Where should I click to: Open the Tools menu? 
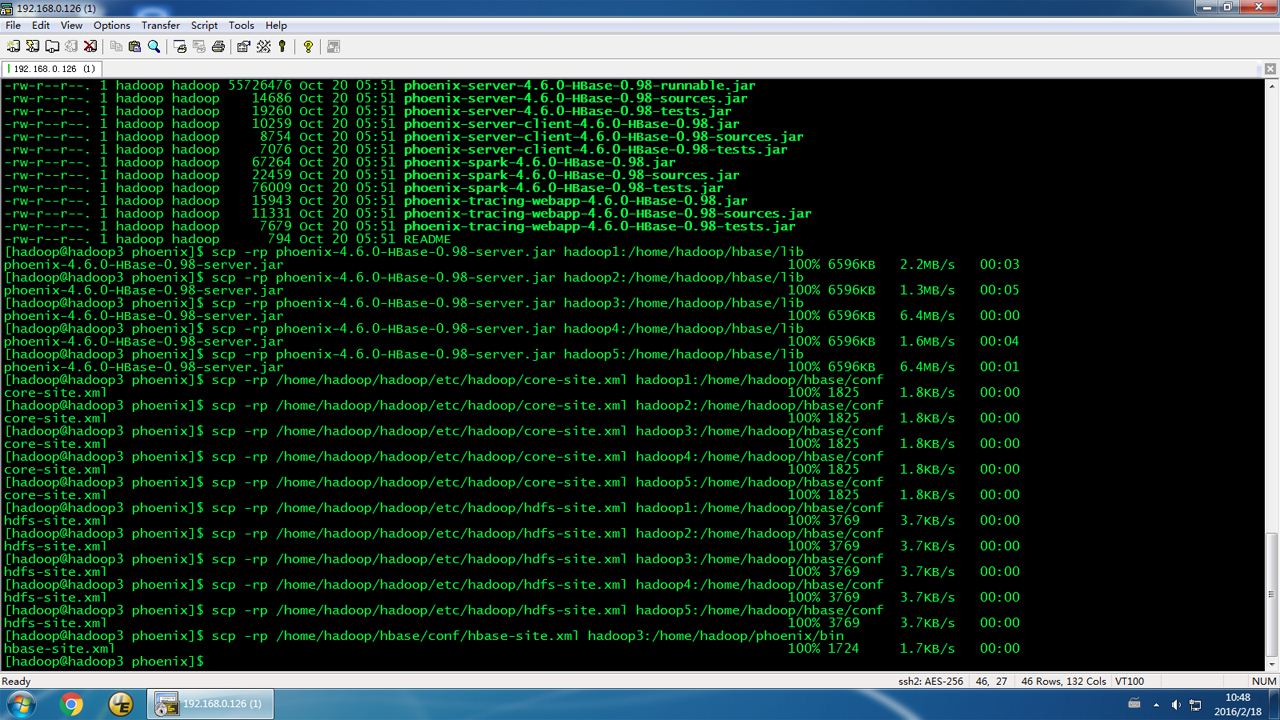click(x=241, y=25)
